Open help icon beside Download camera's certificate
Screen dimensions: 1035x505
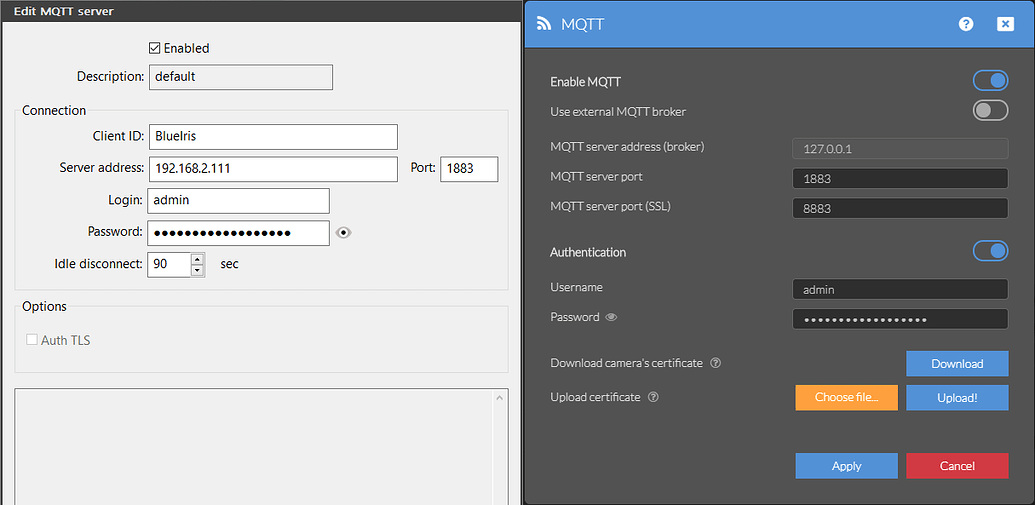tap(715, 363)
